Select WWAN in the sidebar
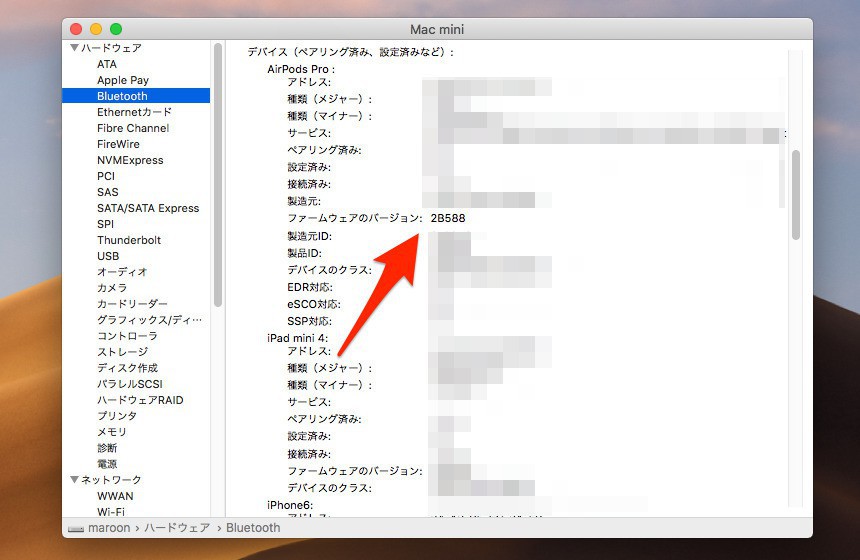The width and height of the screenshot is (860, 560). pyautogui.click(x=115, y=496)
